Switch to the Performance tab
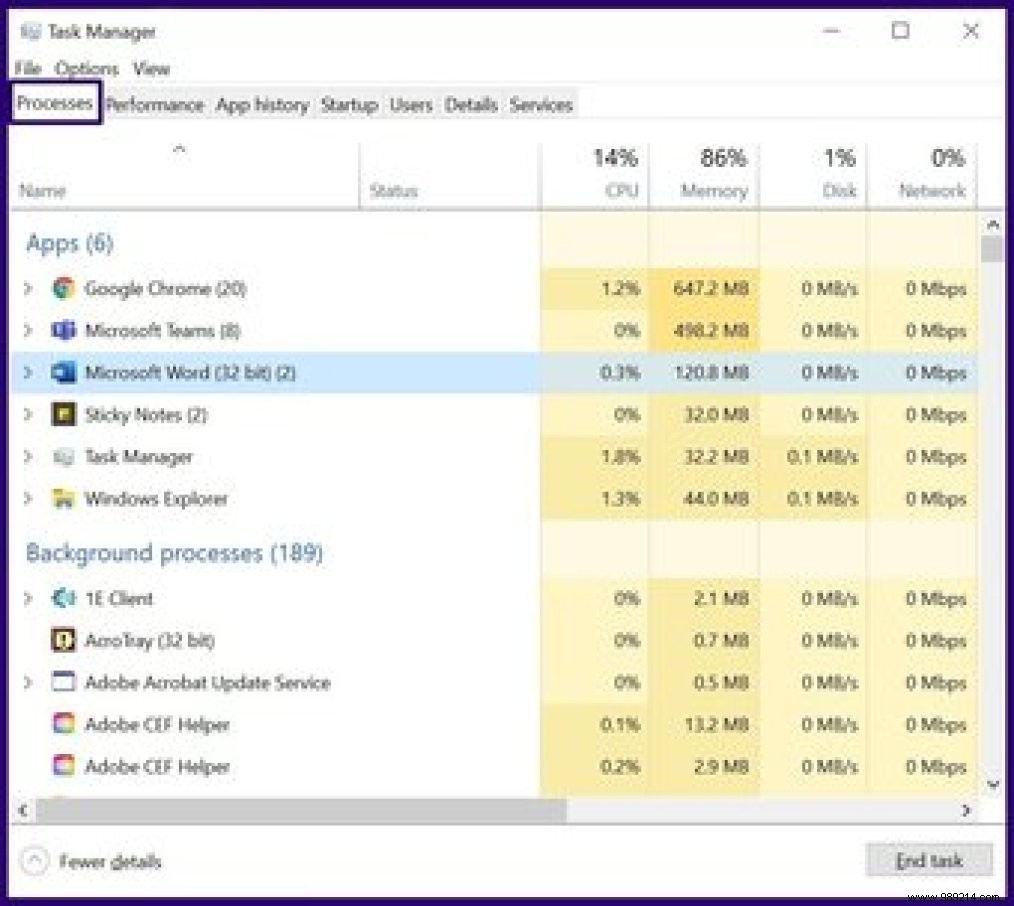This screenshot has height=906, width=1014. click(x=153, y=104)
